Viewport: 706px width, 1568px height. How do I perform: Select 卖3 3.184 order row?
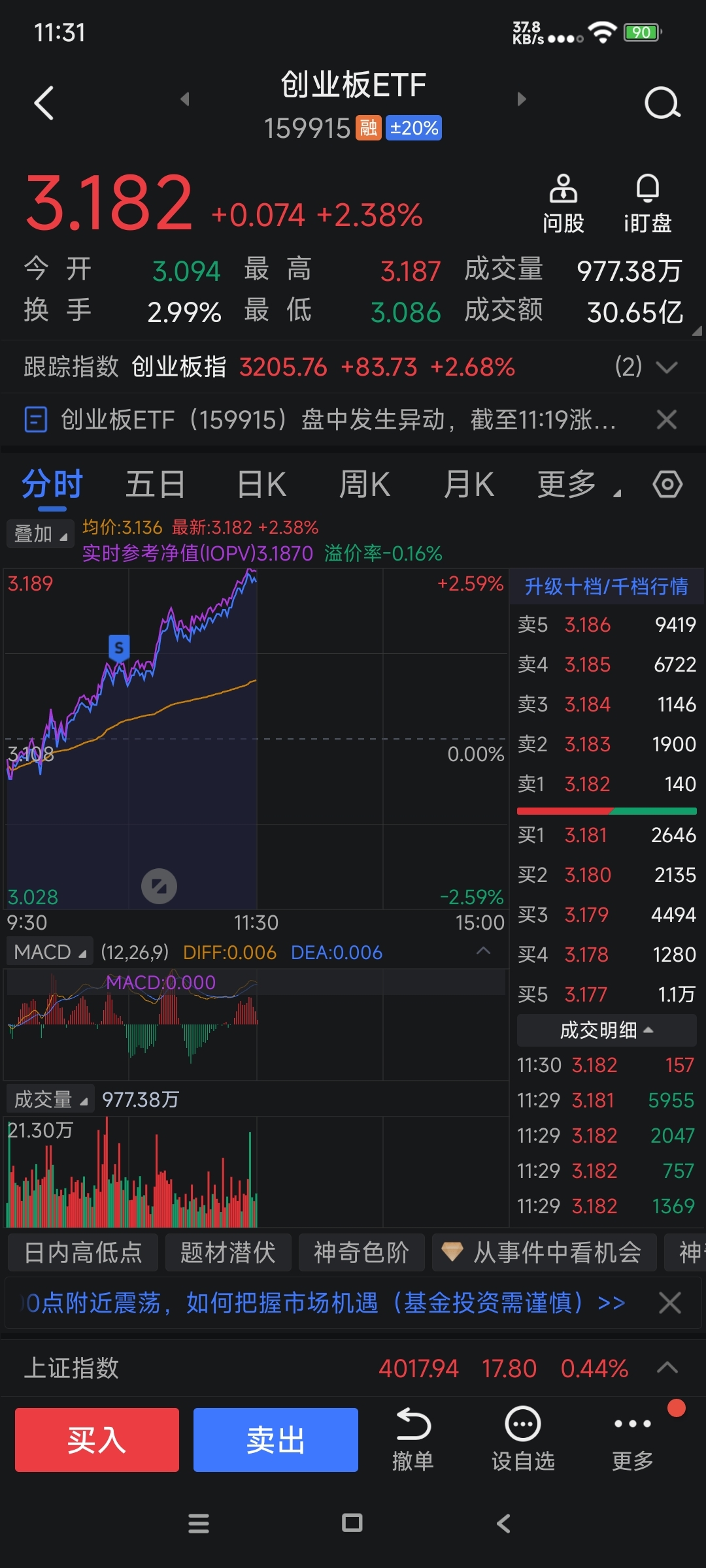[x=607, y=704]
